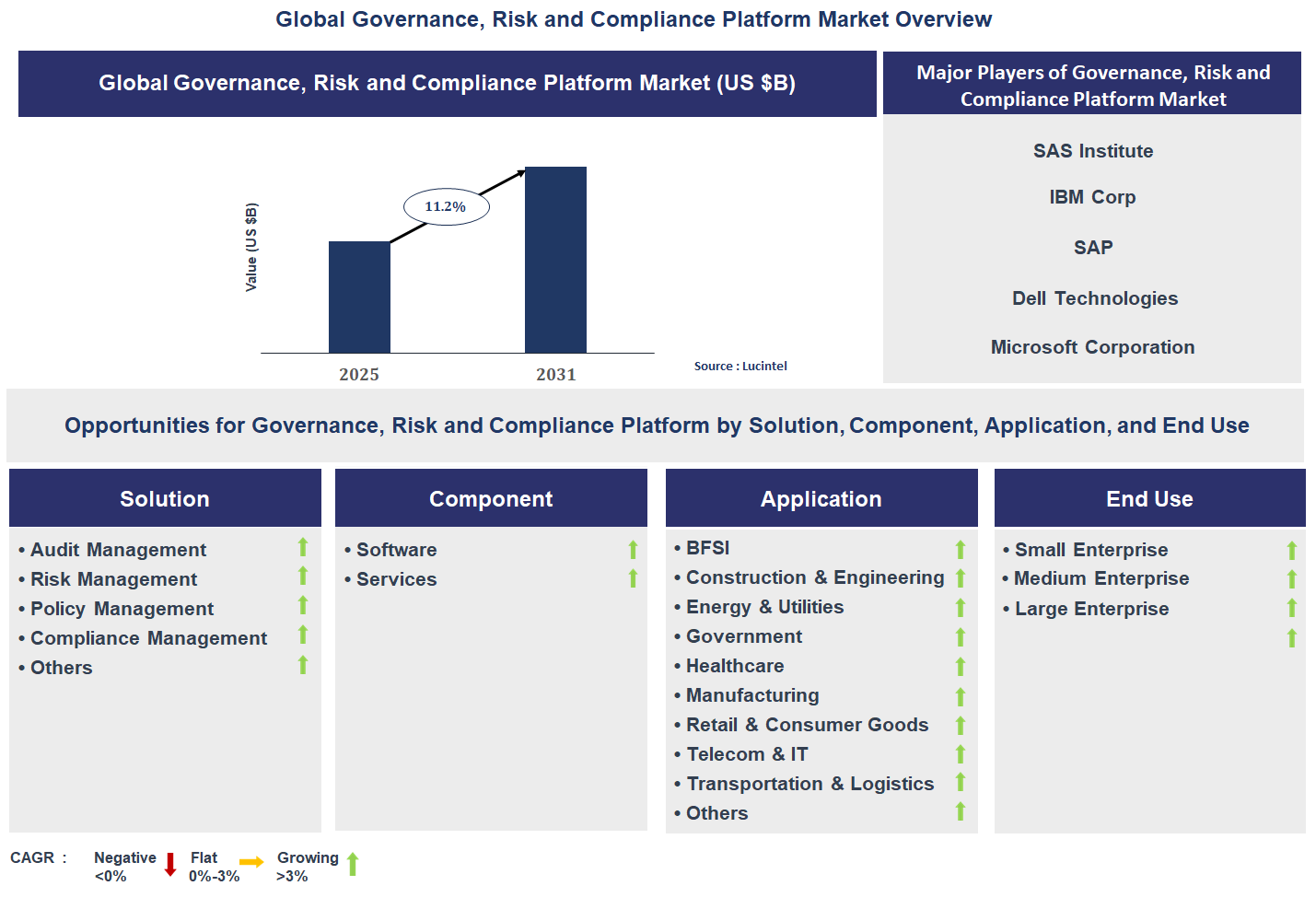Click the growth arrow next to Services

click(633, 578)
